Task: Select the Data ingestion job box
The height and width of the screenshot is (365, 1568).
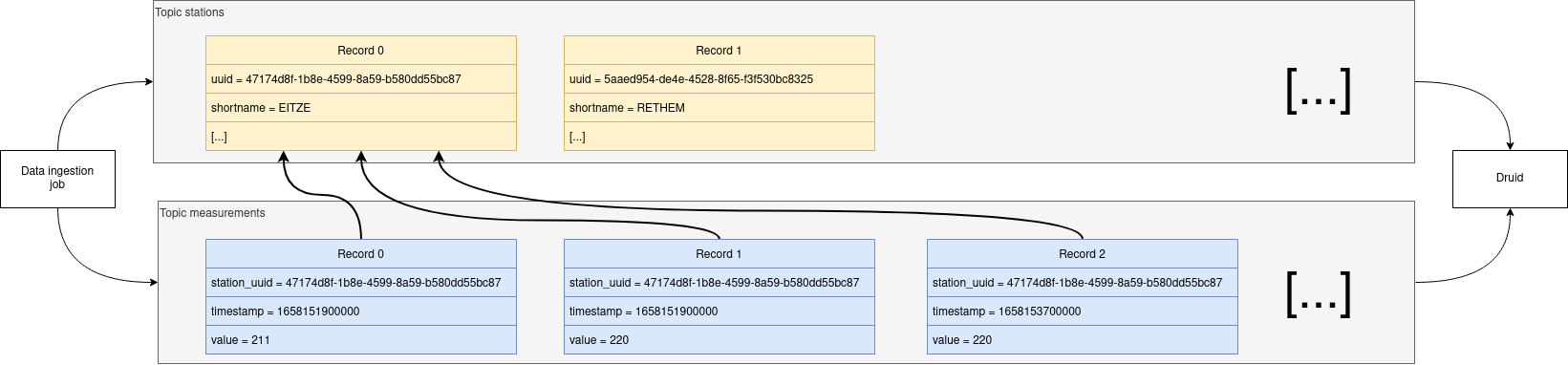Action: (x=57, y=179)
